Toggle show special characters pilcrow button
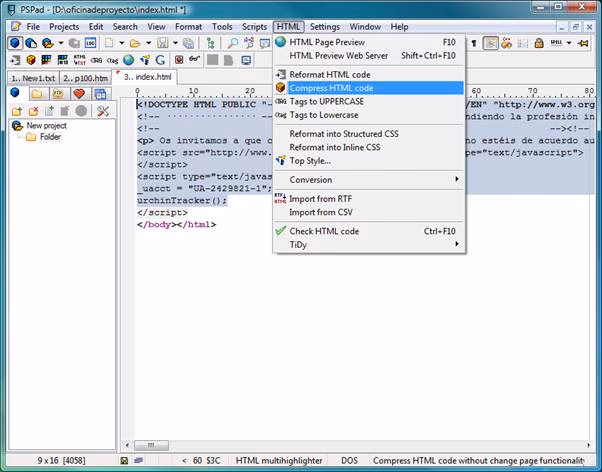The image size is (602, 472). coord(474,43)
